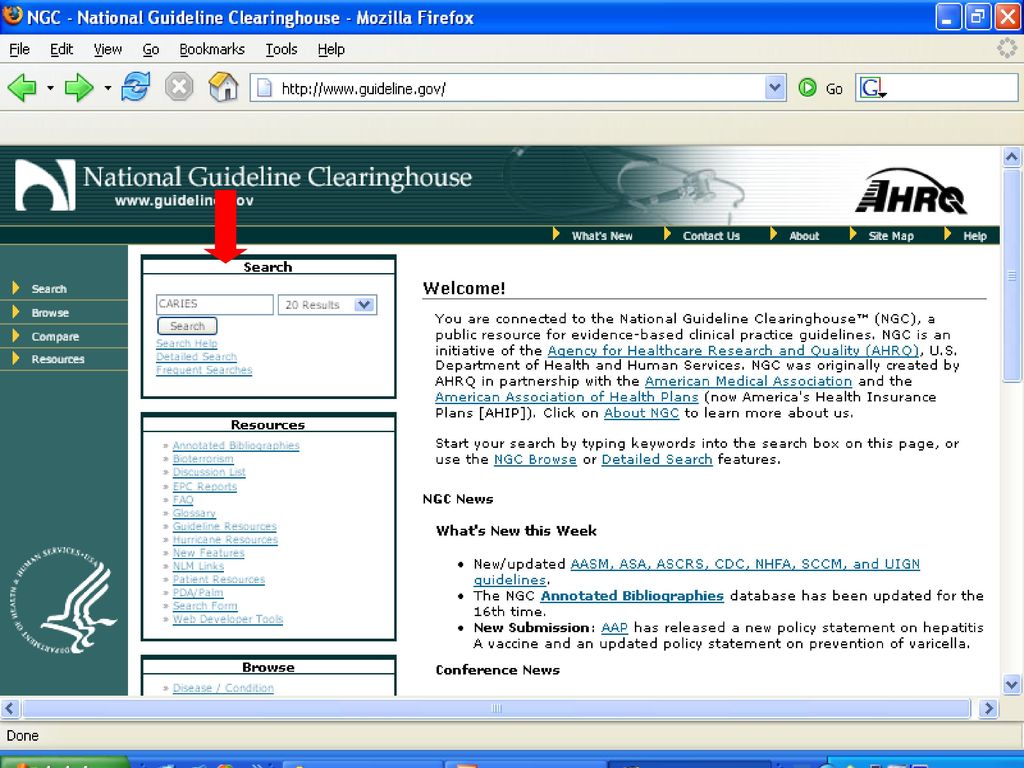Open What's New in the top navigation

602,236
